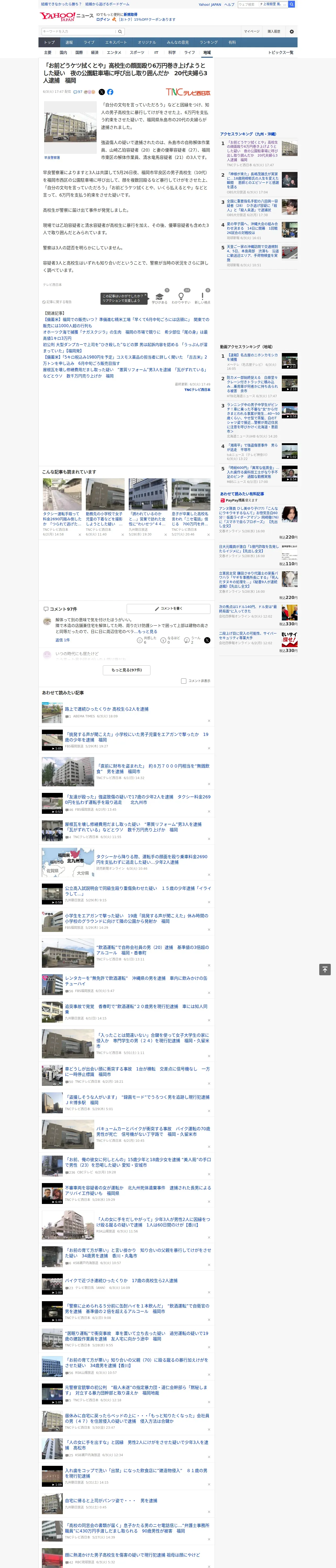Share article on Facebook icon
Viewport: 336px width, 1568px height.
click(x=110, y=92)
